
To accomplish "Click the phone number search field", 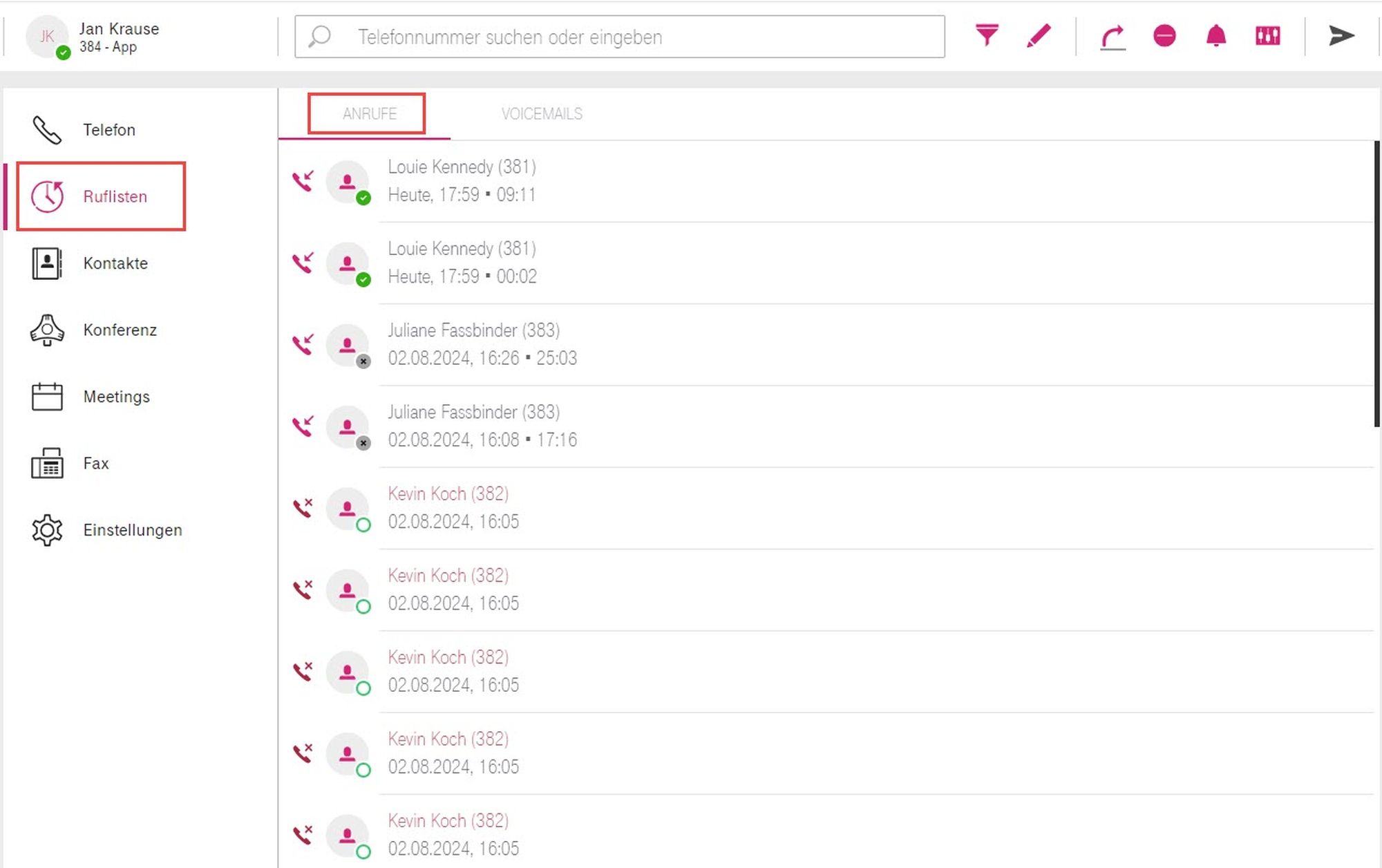I will tap(619, 37).
